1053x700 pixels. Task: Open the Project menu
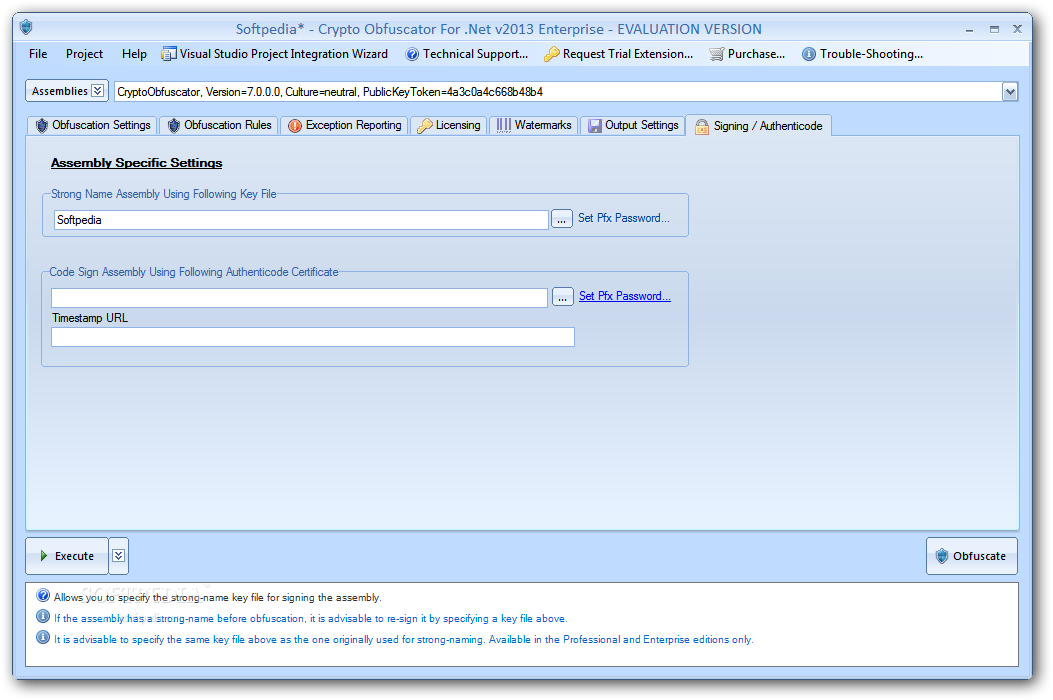point(84,54)
